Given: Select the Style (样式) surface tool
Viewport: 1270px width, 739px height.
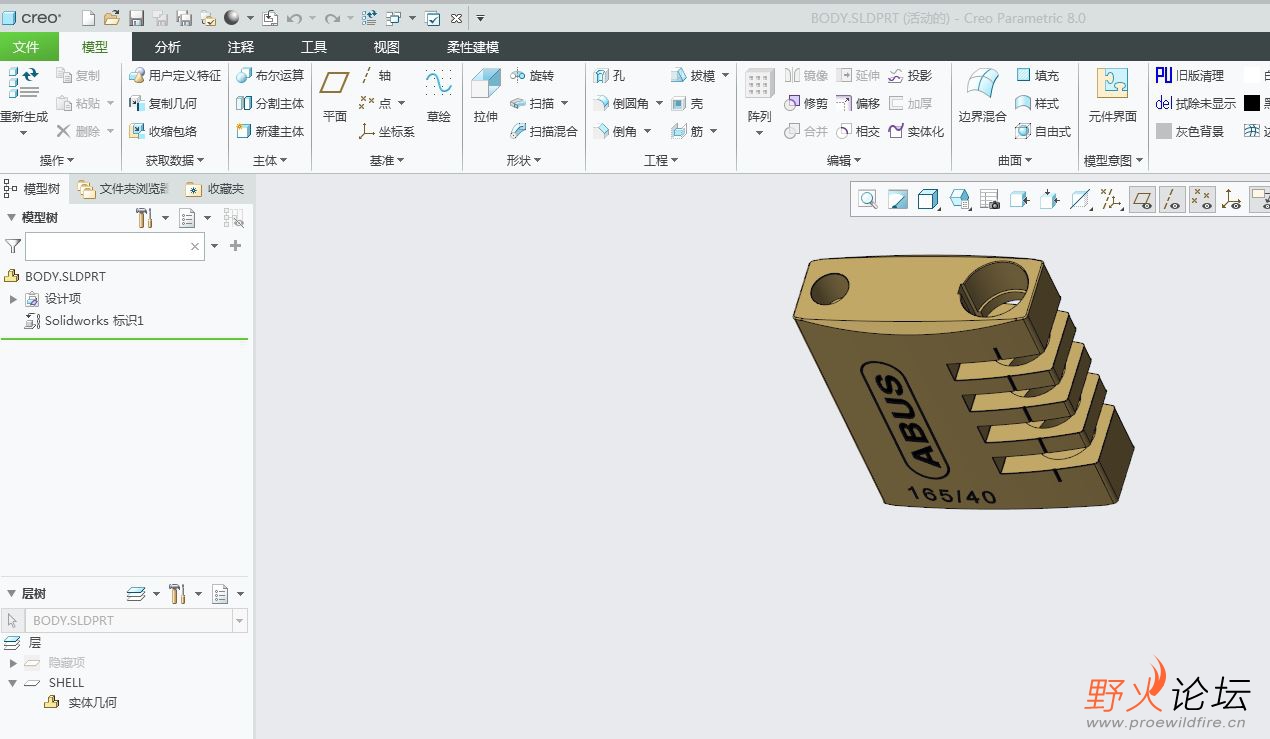Looking at the screenshot, I should [x=1037, y=104].
